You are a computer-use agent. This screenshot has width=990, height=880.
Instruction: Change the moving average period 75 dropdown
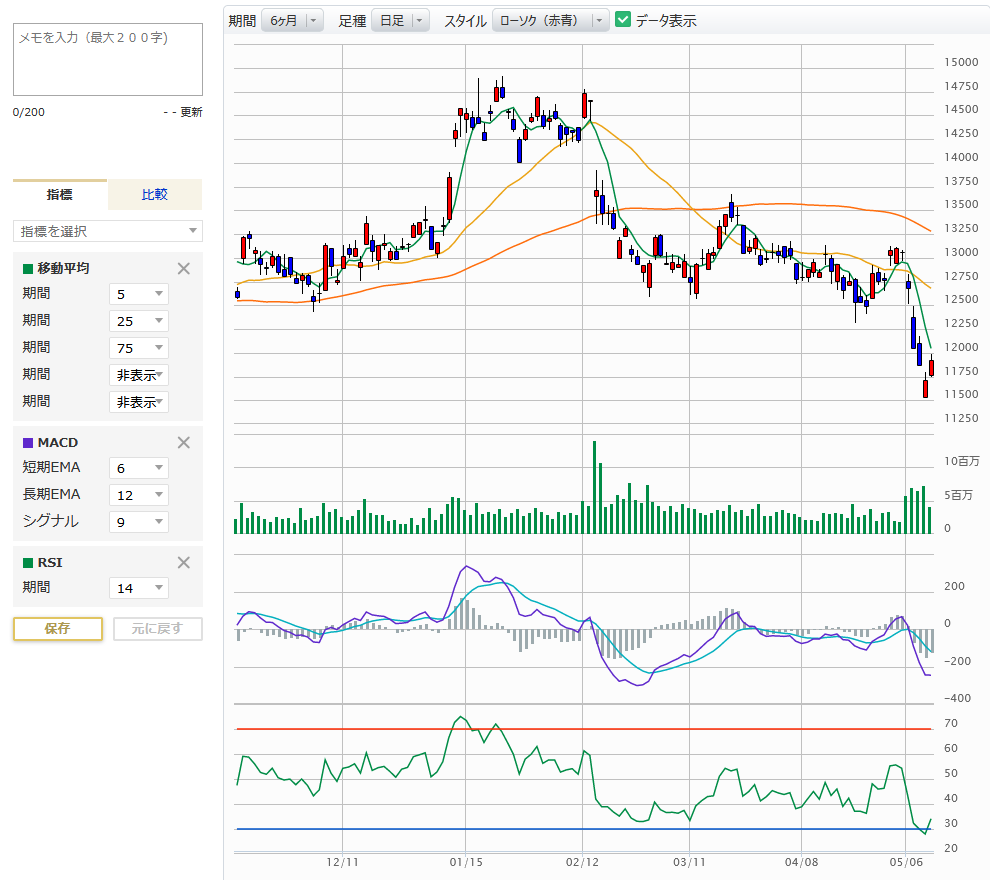tap(139, 347)
